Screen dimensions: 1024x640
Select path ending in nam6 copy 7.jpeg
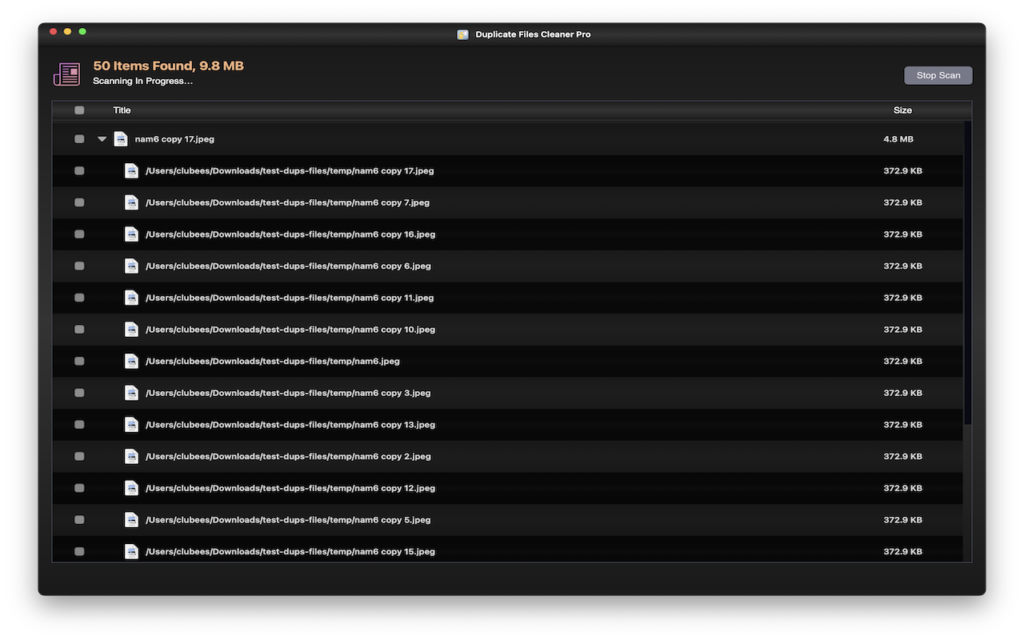click(x=287, y=202)
